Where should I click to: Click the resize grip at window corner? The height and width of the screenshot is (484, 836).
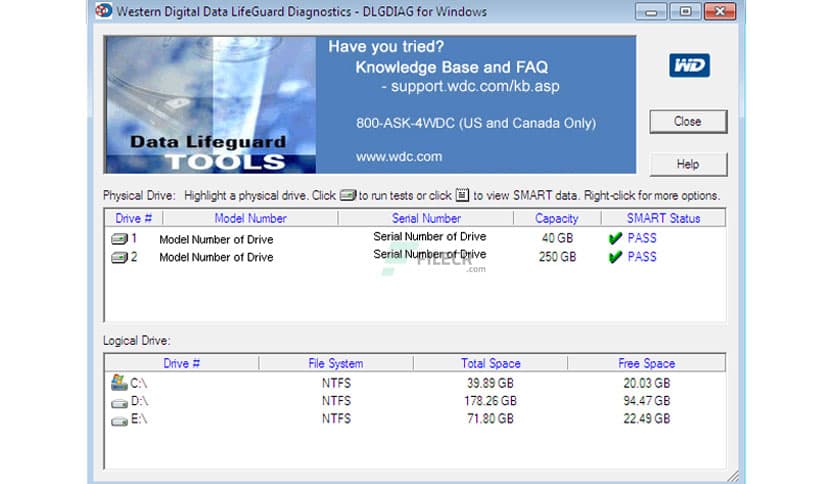click(x=734, y=476)
